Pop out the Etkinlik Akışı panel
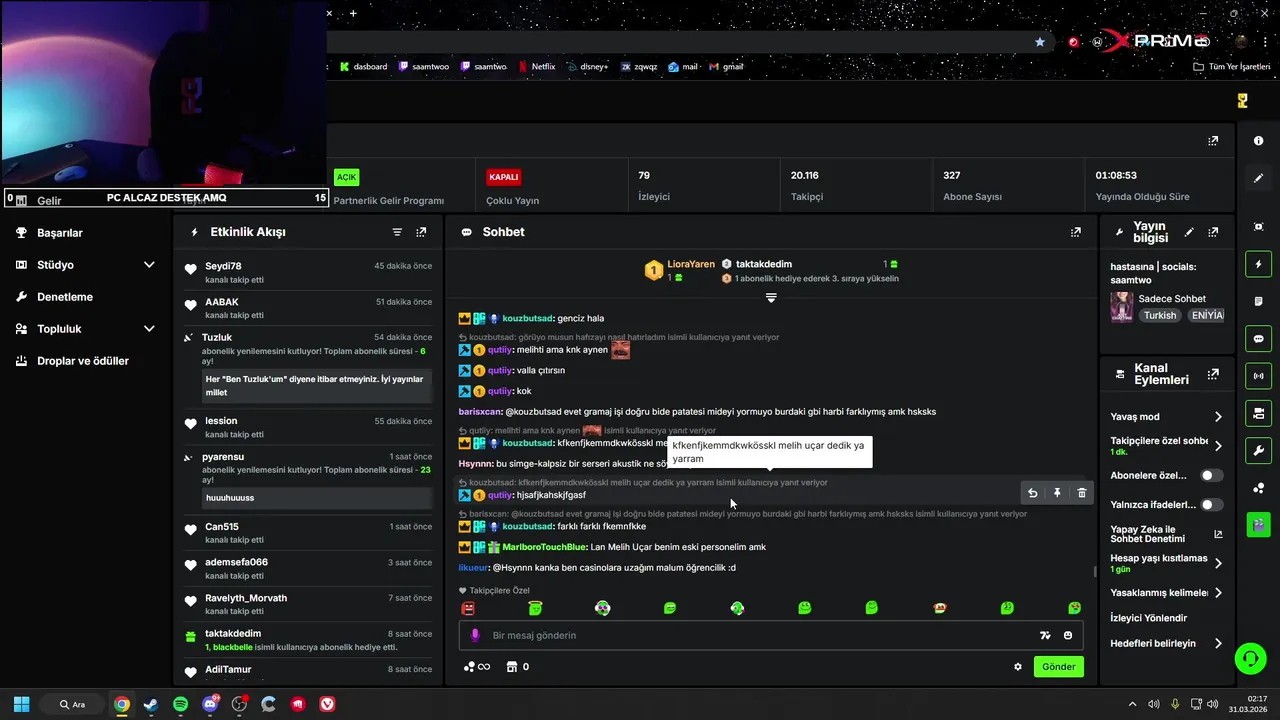Image resolution: width=1280 pixels, height=720 pixels. [421, 232]
